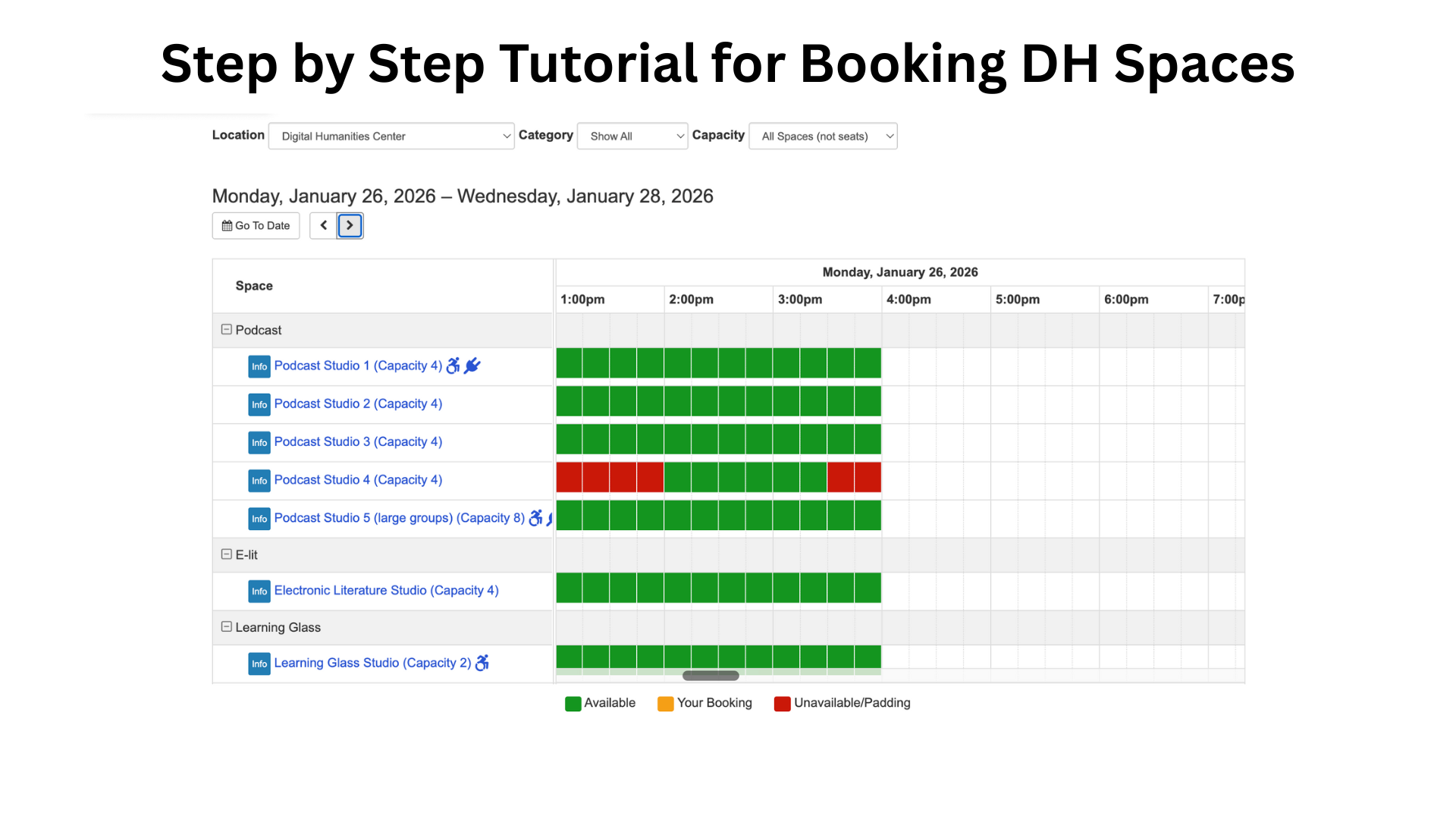Click the green Available legend swatch
Screen dimensions: 1456x819
572,703
